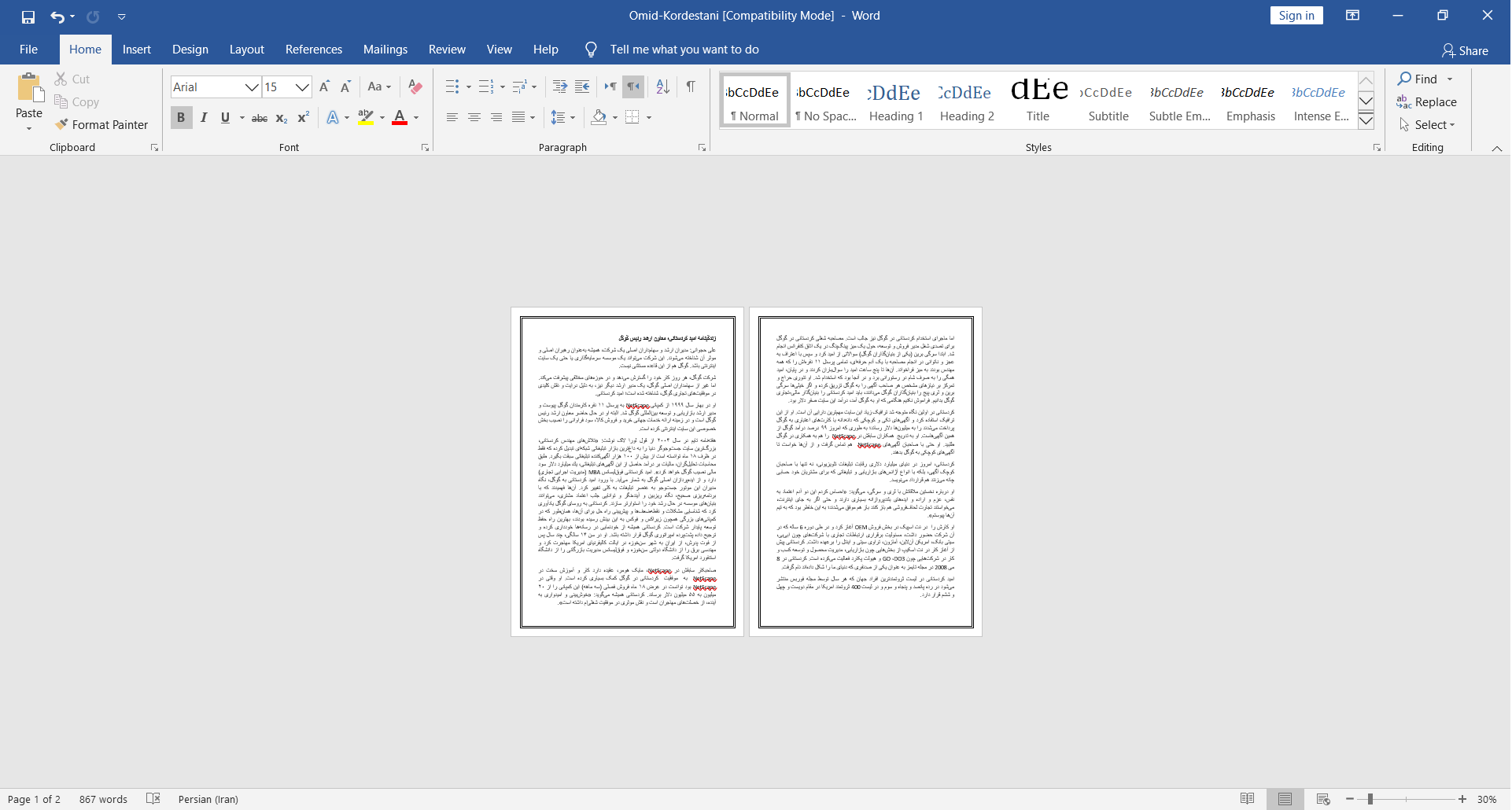Image resolution: width=1512 pixels, height=810 pixels.
Task: Click the zoom out minus button
Action: tap(1350, 799)
